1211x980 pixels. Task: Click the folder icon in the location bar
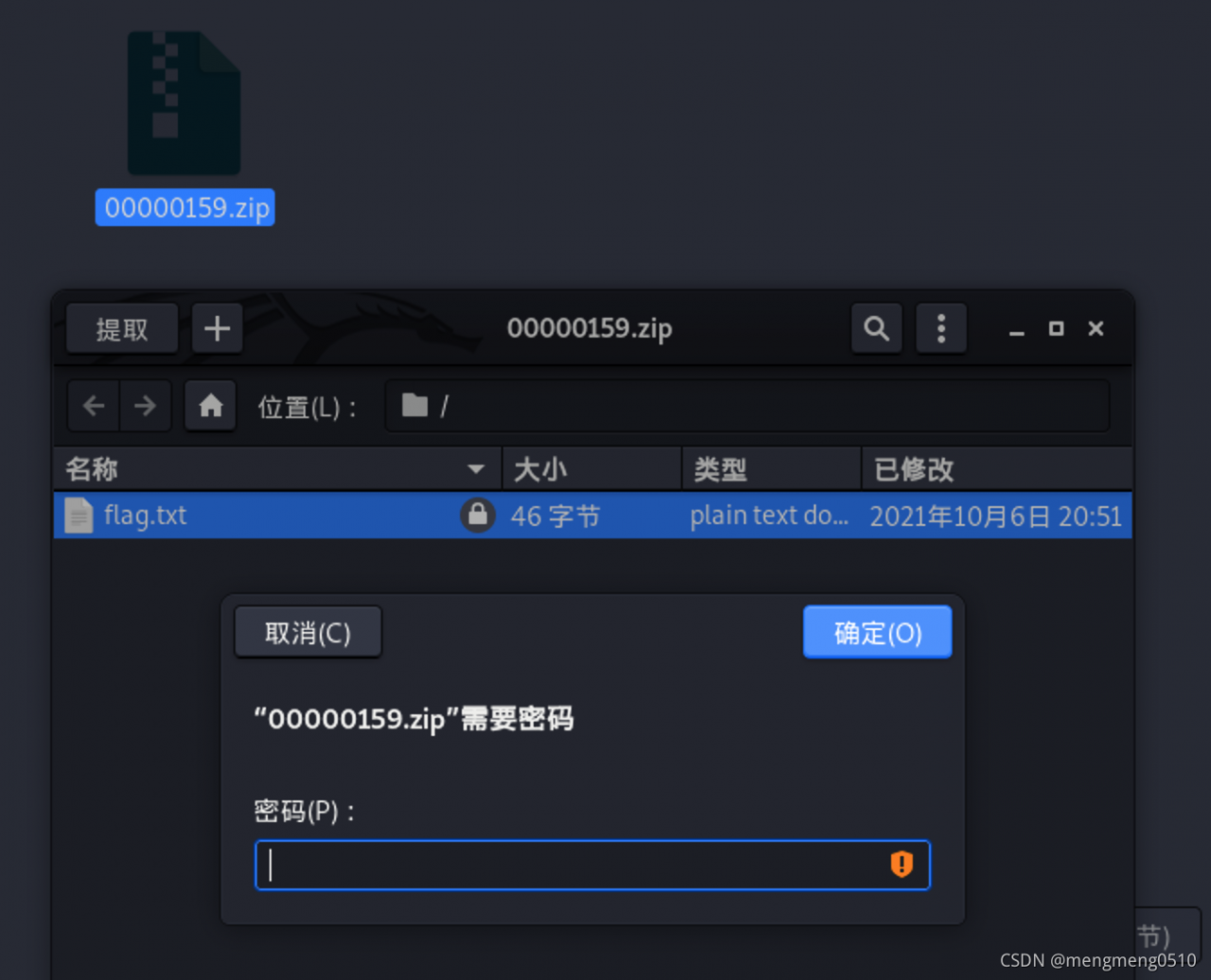[x=413, y=405]
